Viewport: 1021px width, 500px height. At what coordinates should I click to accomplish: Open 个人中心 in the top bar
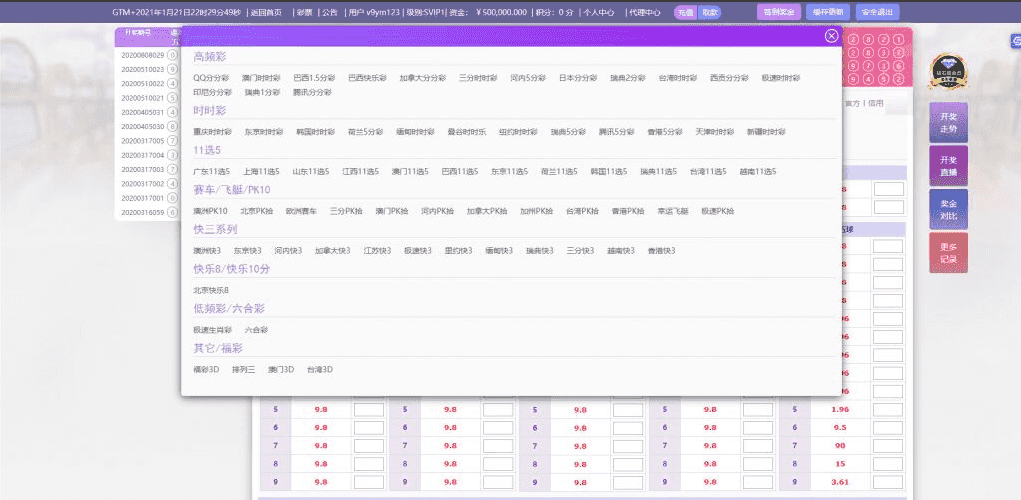coord(598,12)
